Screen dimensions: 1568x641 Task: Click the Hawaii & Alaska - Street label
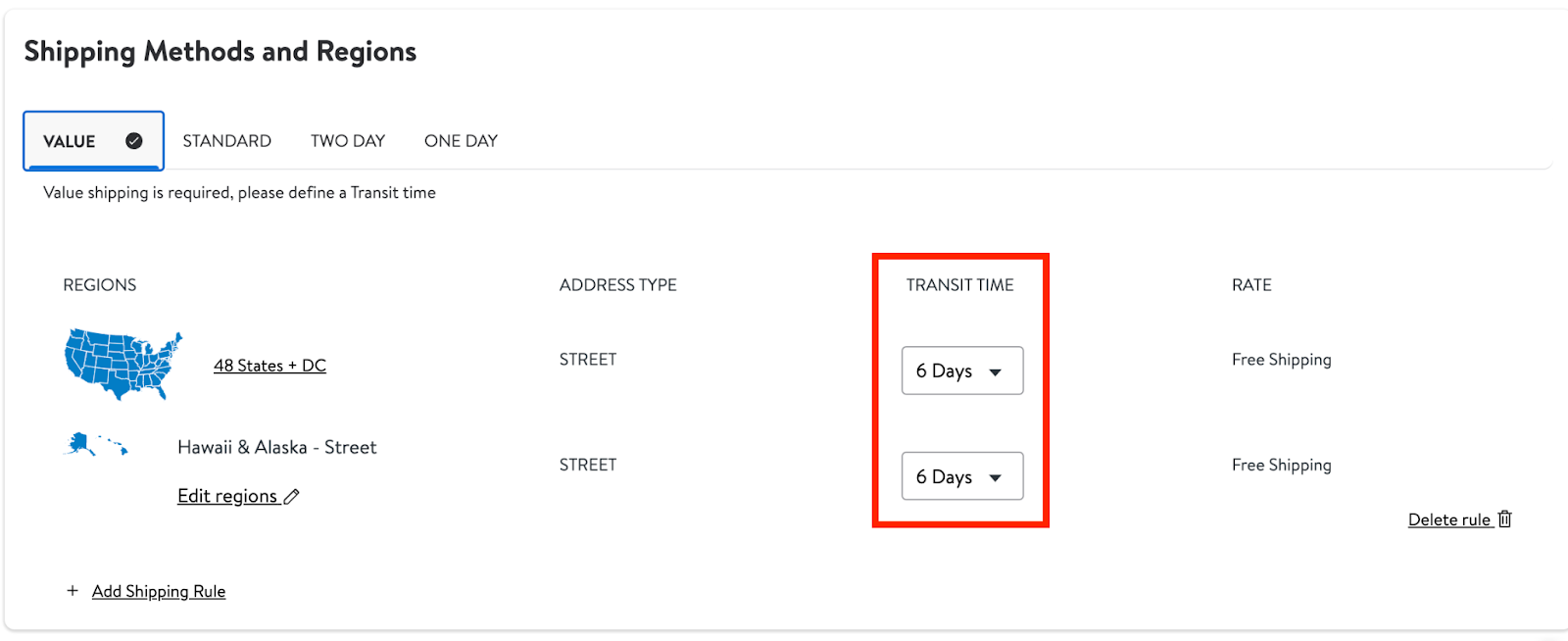(277, 447)
